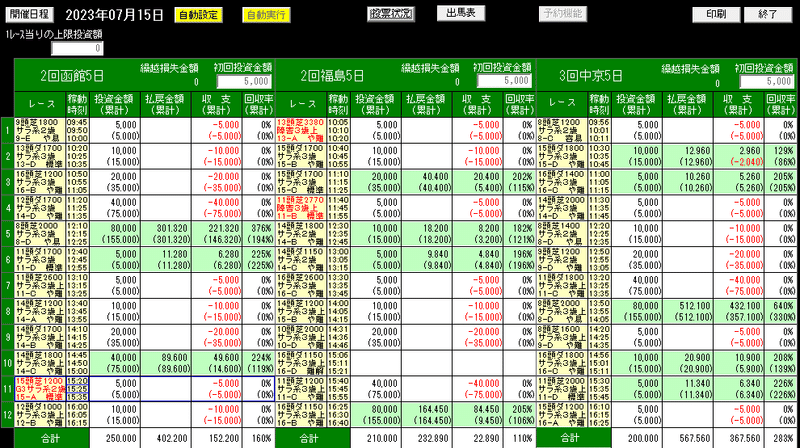Viewport: 800px width, 448px height.
Task: Click 福島 払戻金額 column header
Action: pyautogui.click(x=427, y=105)
